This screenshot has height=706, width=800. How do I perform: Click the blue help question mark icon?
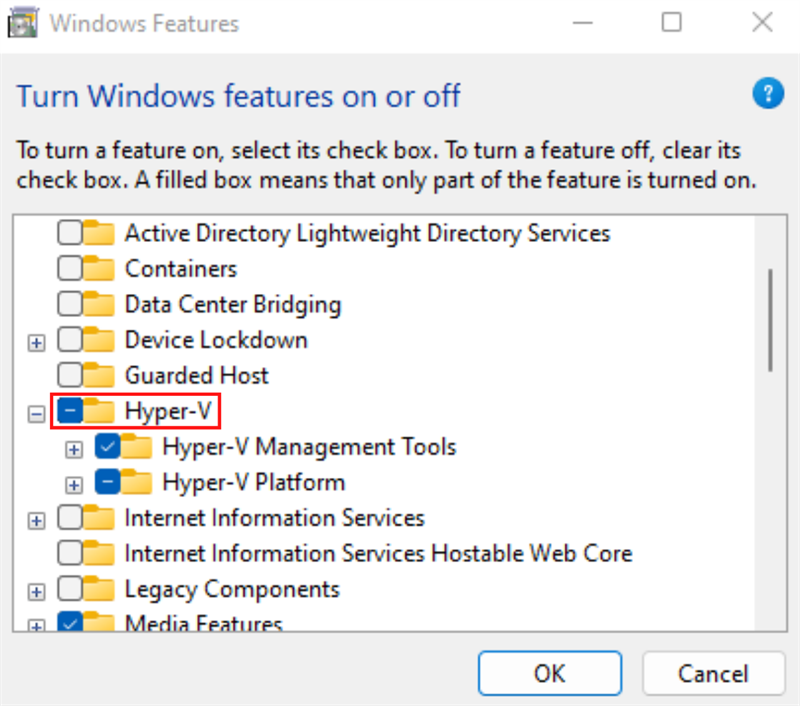coord(768,93)
